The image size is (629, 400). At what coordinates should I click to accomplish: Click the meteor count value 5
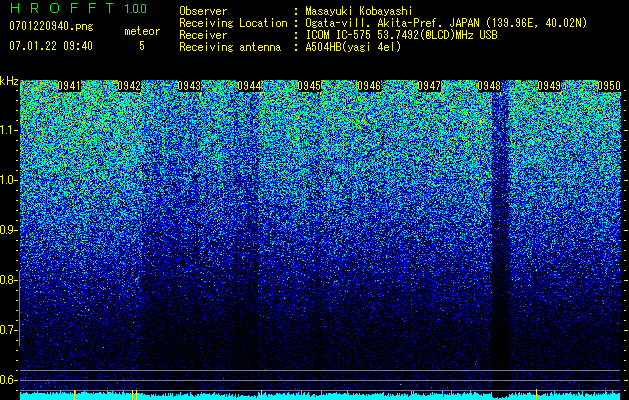click(x=142, y=46)
